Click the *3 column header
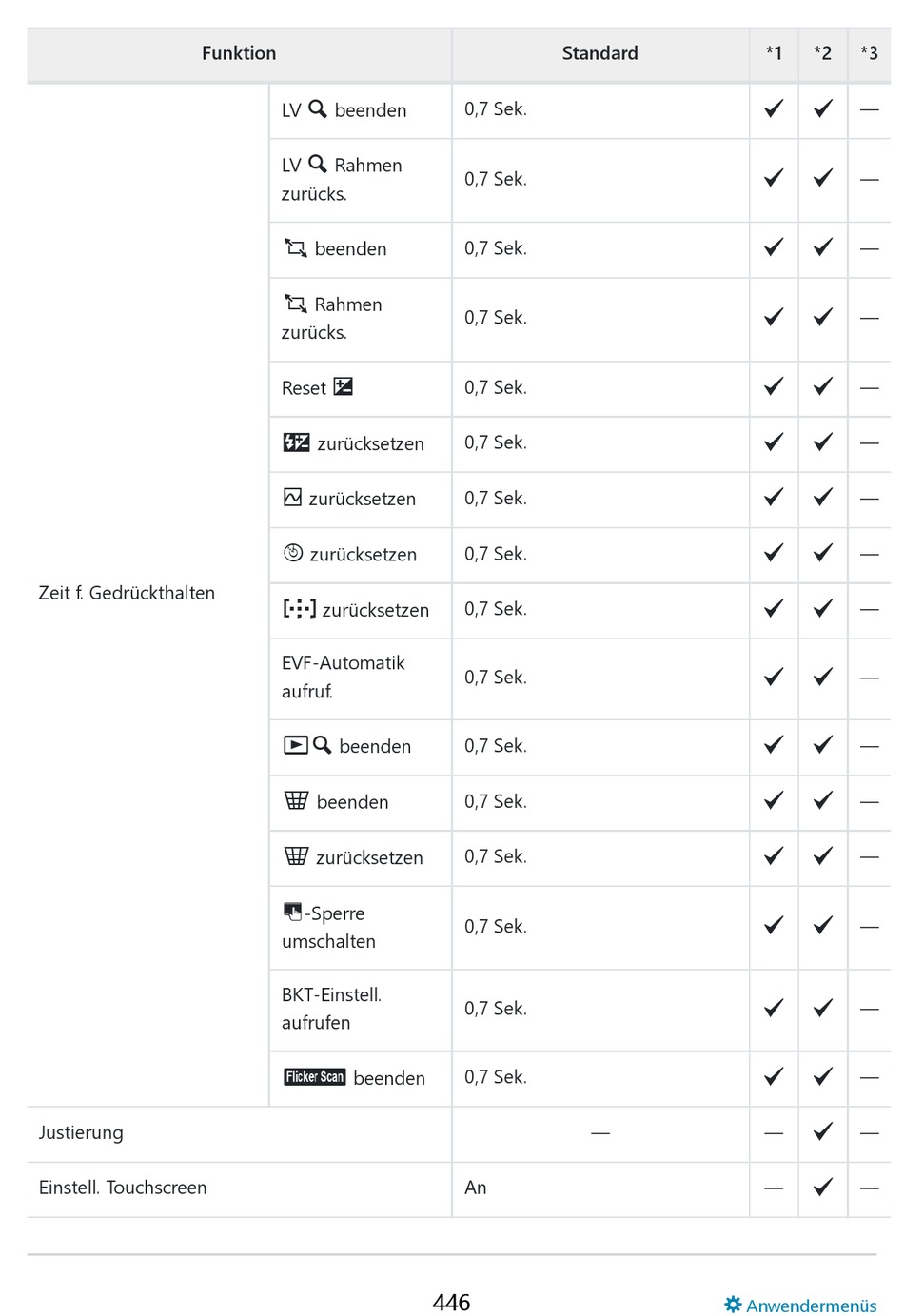The image size is (904, 1316). pos(869,54)
